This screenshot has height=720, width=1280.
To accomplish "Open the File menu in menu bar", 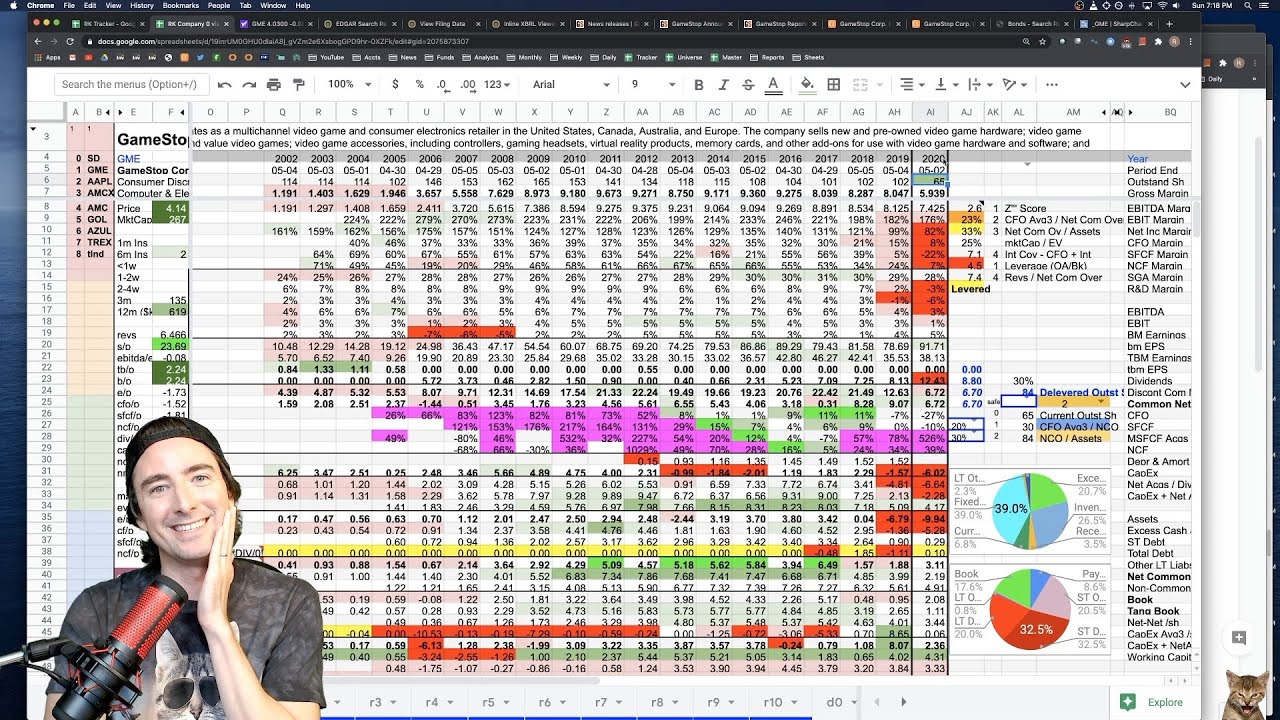I will (x=69, y=6).
